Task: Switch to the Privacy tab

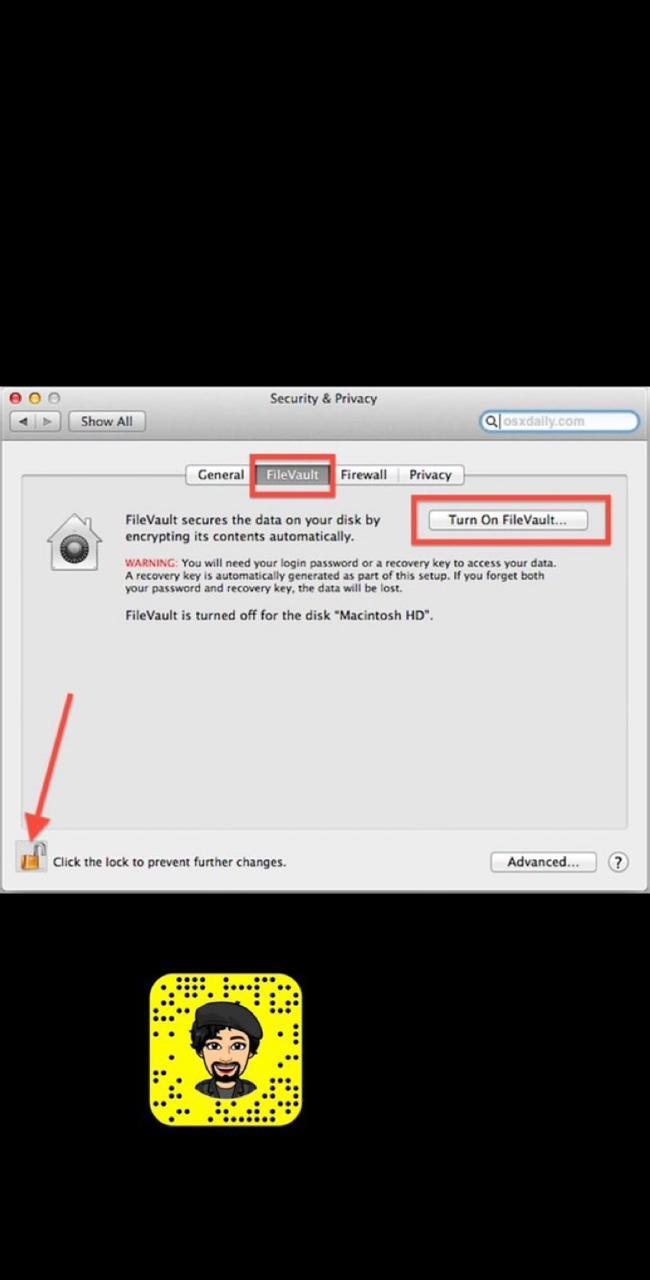Action: coord(430,475)
